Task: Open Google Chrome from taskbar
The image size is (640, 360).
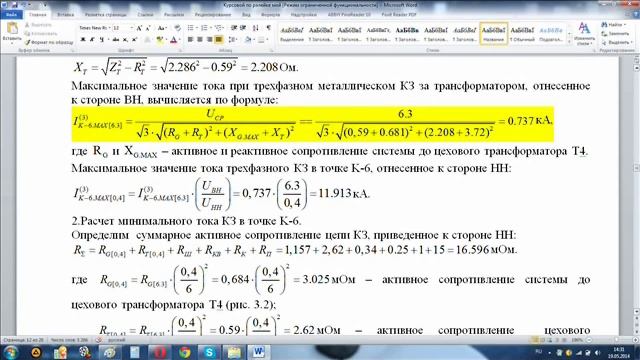Action: pyautogui.click(x=184, y=352)
